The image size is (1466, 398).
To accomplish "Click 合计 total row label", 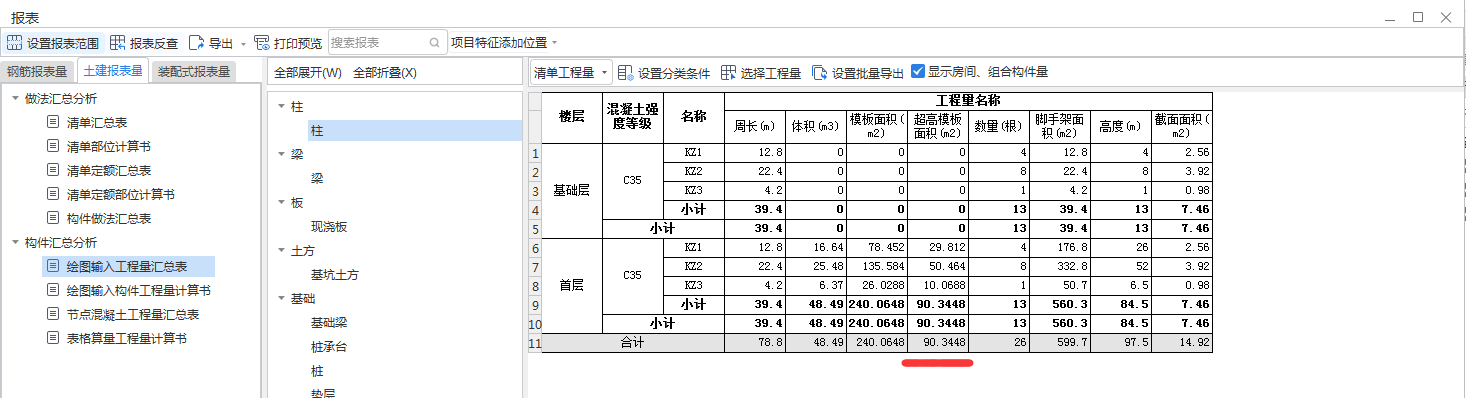I will pos(632,342).
